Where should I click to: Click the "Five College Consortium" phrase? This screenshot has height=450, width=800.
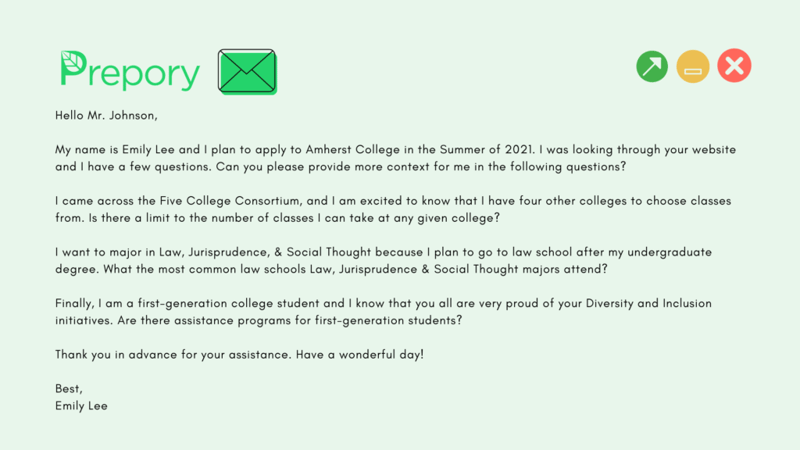pos(222,200)
